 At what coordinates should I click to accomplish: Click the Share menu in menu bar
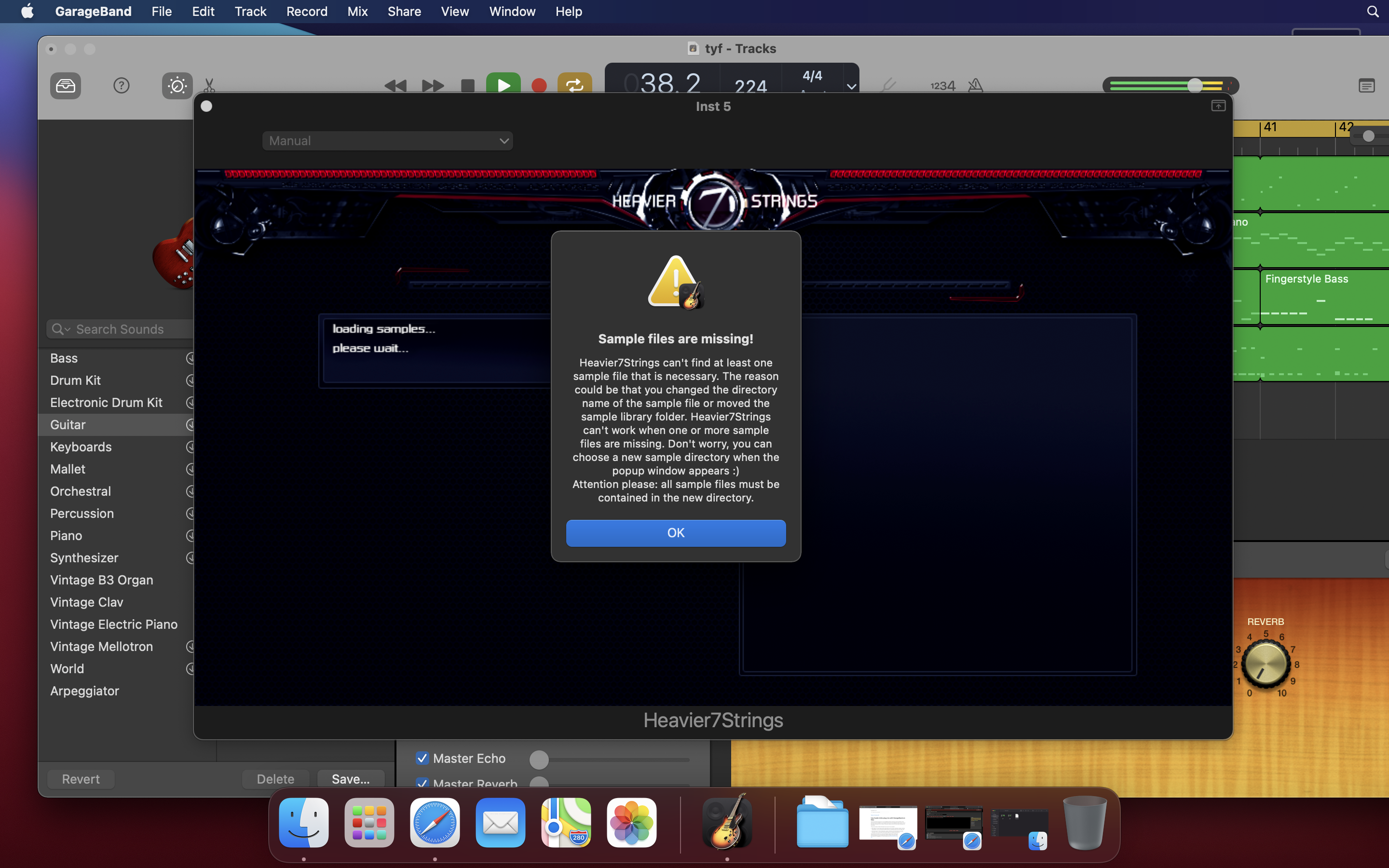(403, 11)
